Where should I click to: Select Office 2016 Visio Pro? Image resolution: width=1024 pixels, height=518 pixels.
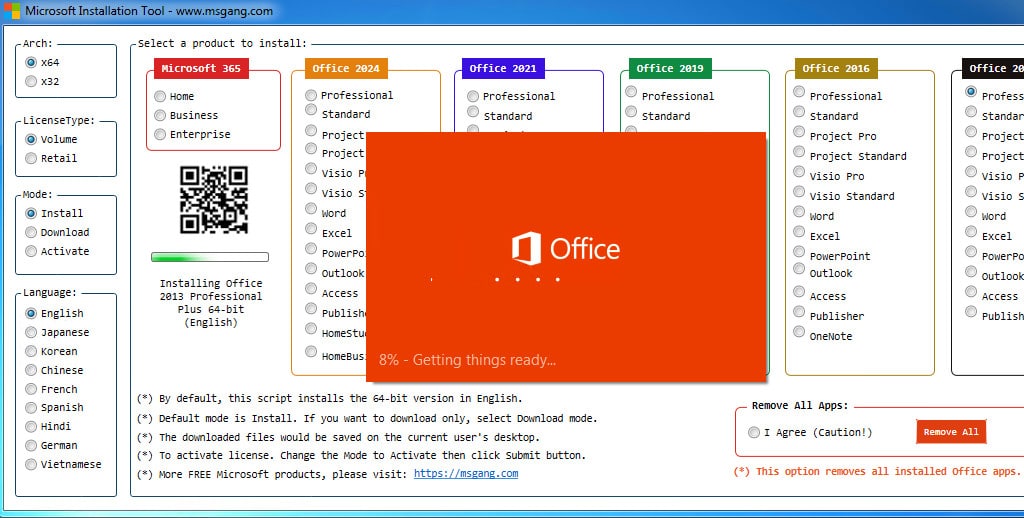point(799,172)
